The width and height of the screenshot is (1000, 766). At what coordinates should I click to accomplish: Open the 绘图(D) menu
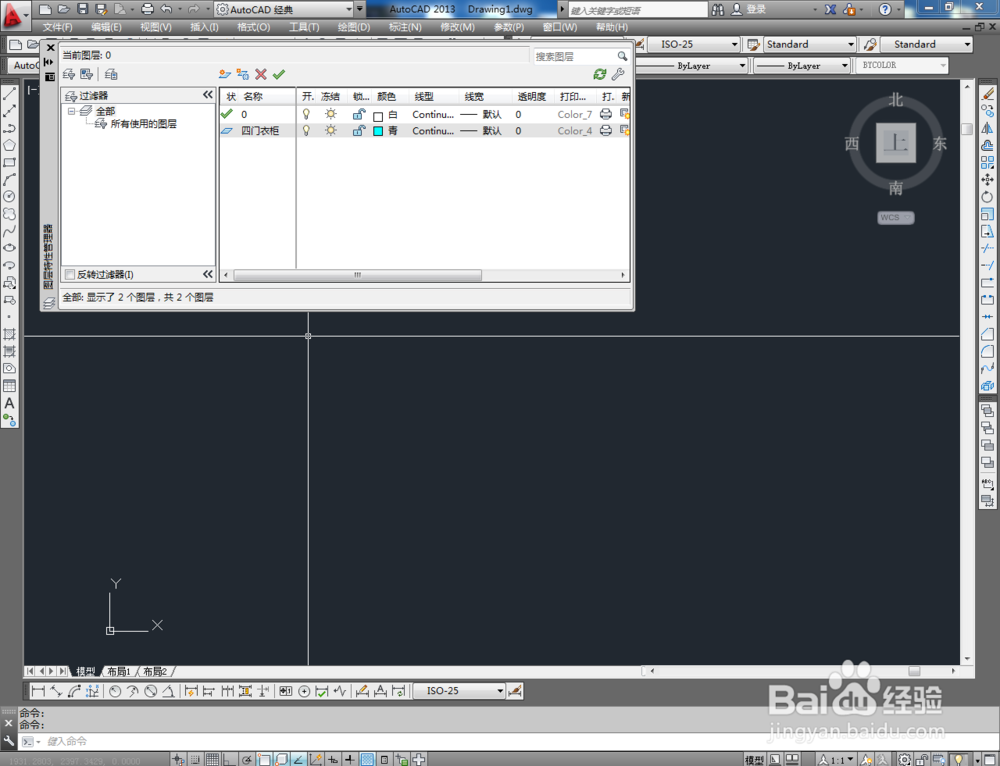point(353,27)
